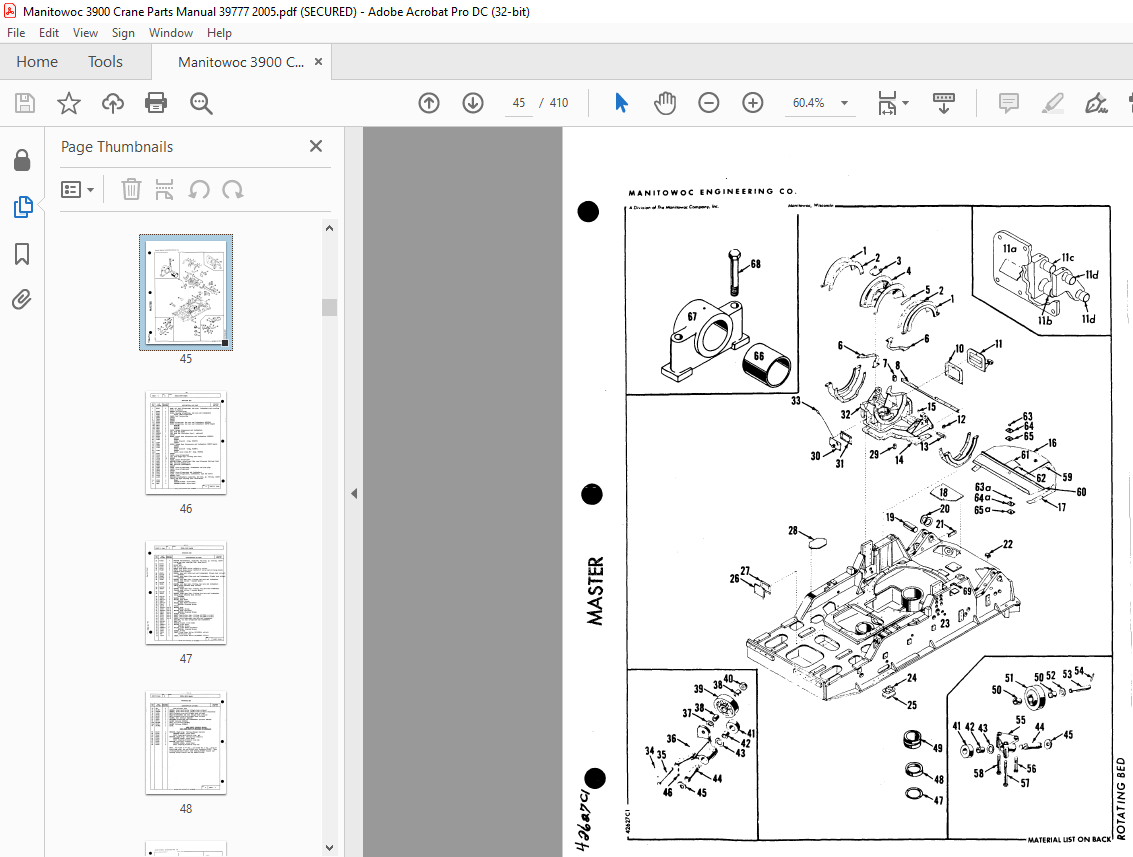The image size is (1133, 857).
Task: Open the find text magnifier
Action: [x=201, y=103]
